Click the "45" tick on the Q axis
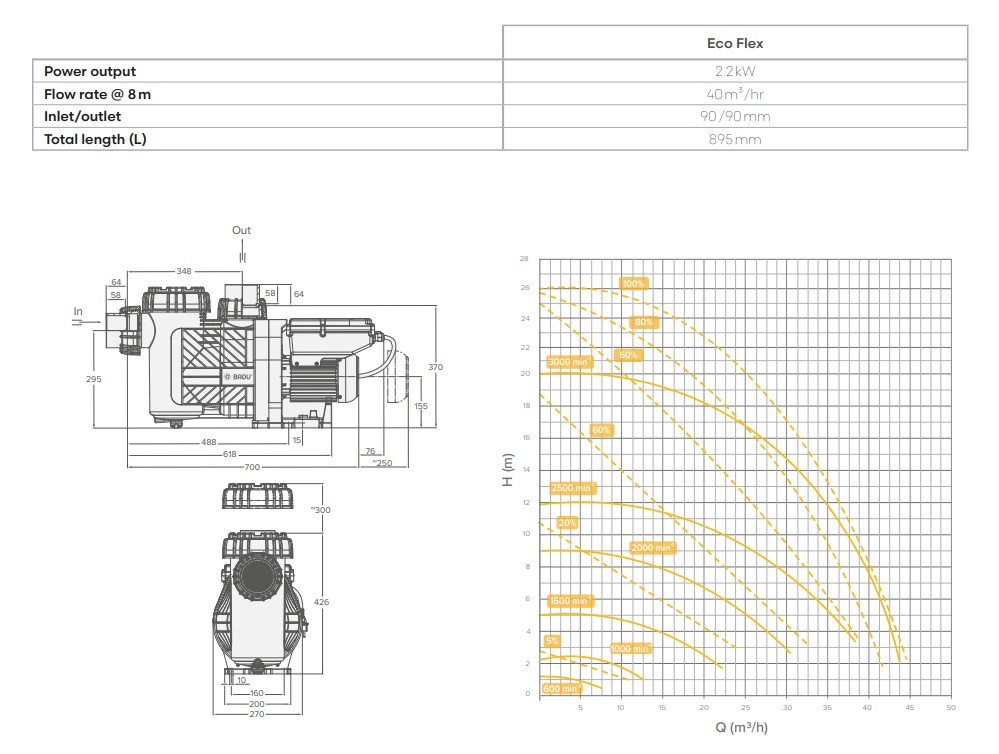This screenshot has height=754, width=999. click(x=910, y=707)
